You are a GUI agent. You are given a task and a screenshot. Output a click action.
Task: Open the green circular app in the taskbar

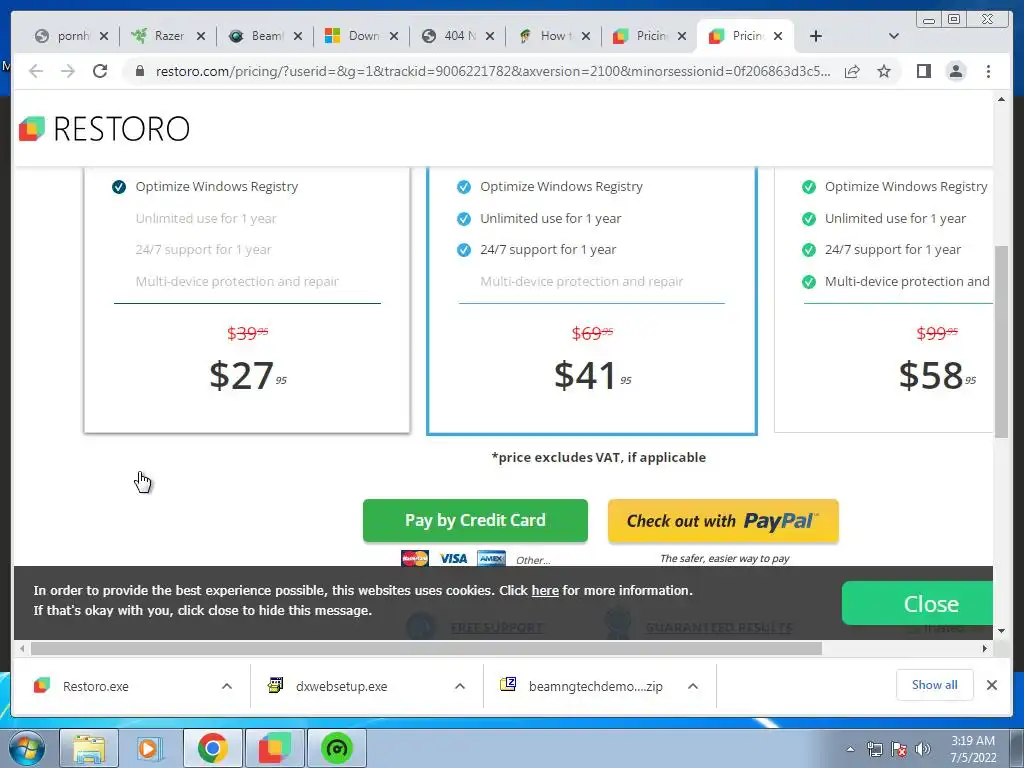click(336, 748)
